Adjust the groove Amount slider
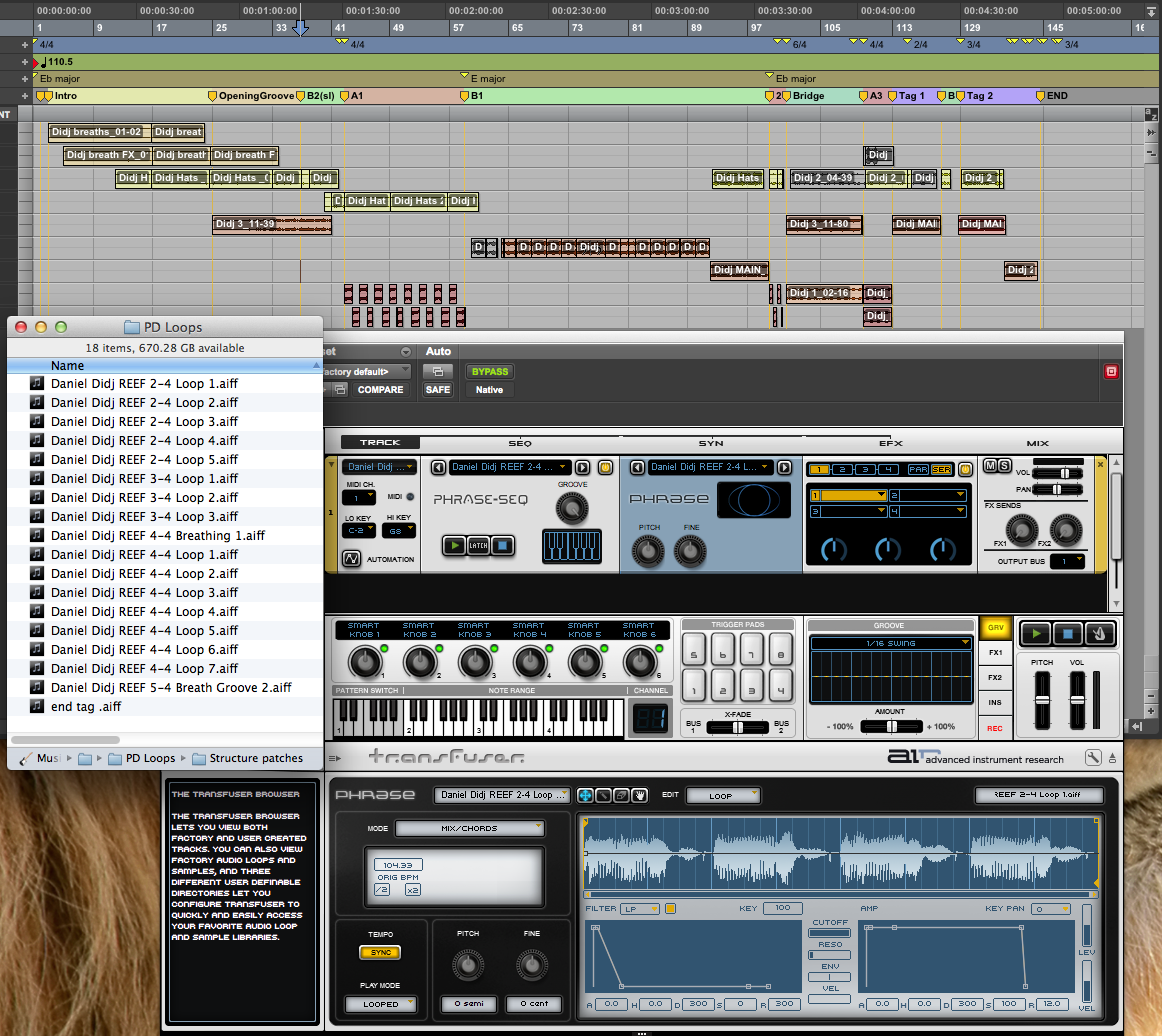This screenshot has height=1036, width=1162. click(890, 726)
